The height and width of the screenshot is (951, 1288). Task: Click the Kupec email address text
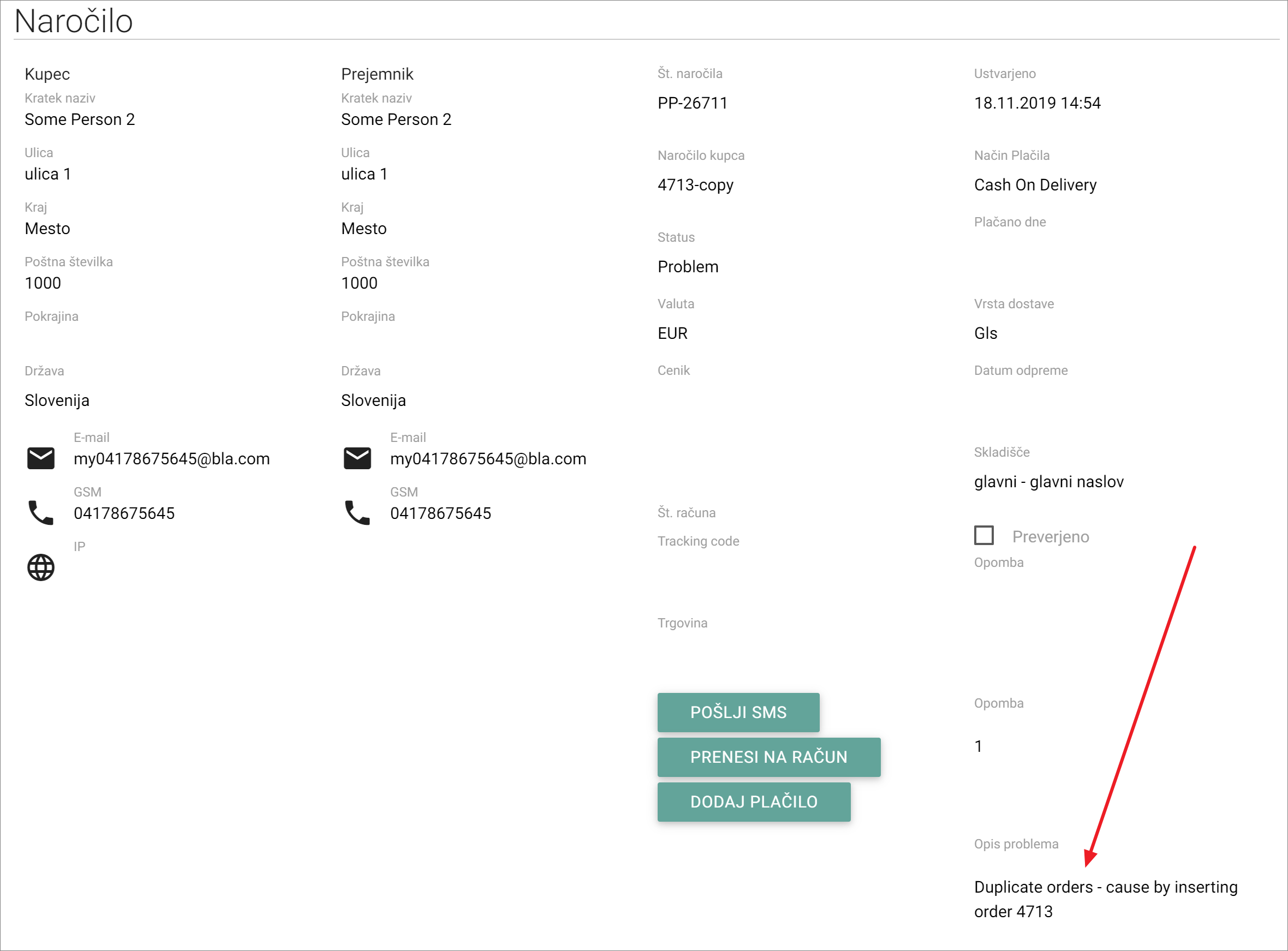point(171,459)
